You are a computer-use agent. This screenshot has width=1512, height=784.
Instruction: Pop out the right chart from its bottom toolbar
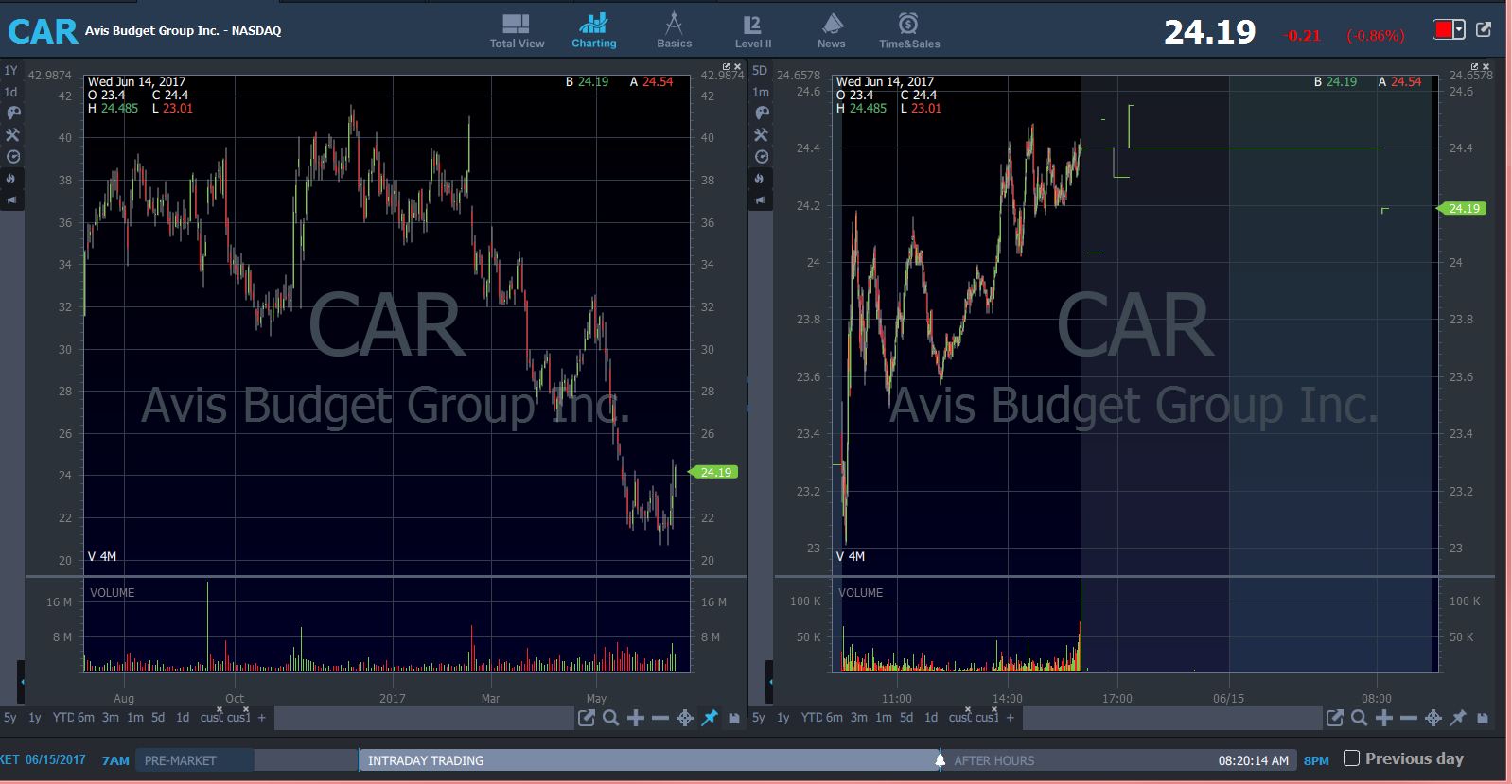pyautogui.click(x=1335, y=718)
